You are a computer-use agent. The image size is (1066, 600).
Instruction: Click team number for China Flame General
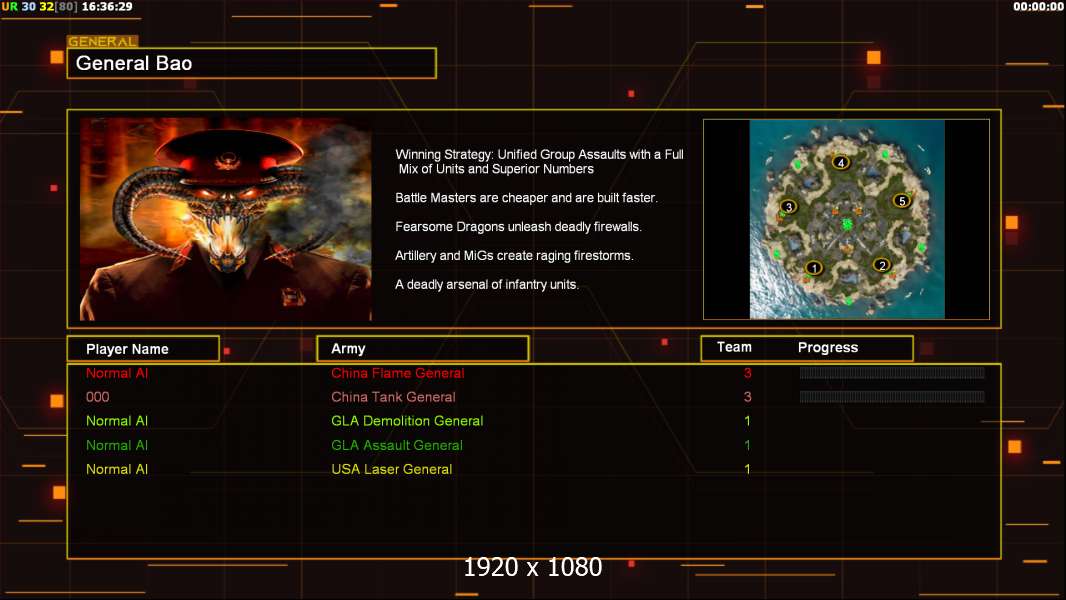(747, 372)
